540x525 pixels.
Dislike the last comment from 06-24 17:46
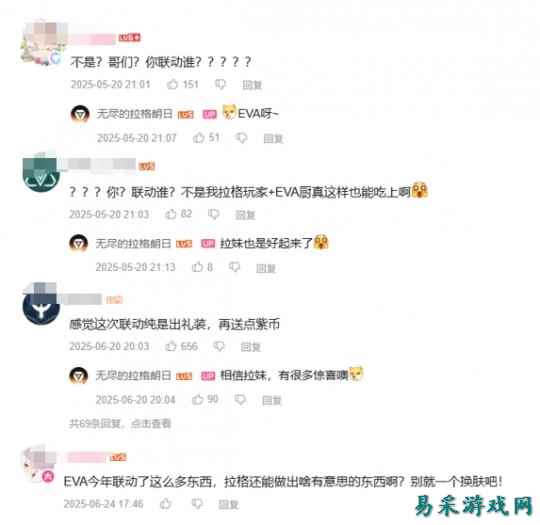[197, 504]
